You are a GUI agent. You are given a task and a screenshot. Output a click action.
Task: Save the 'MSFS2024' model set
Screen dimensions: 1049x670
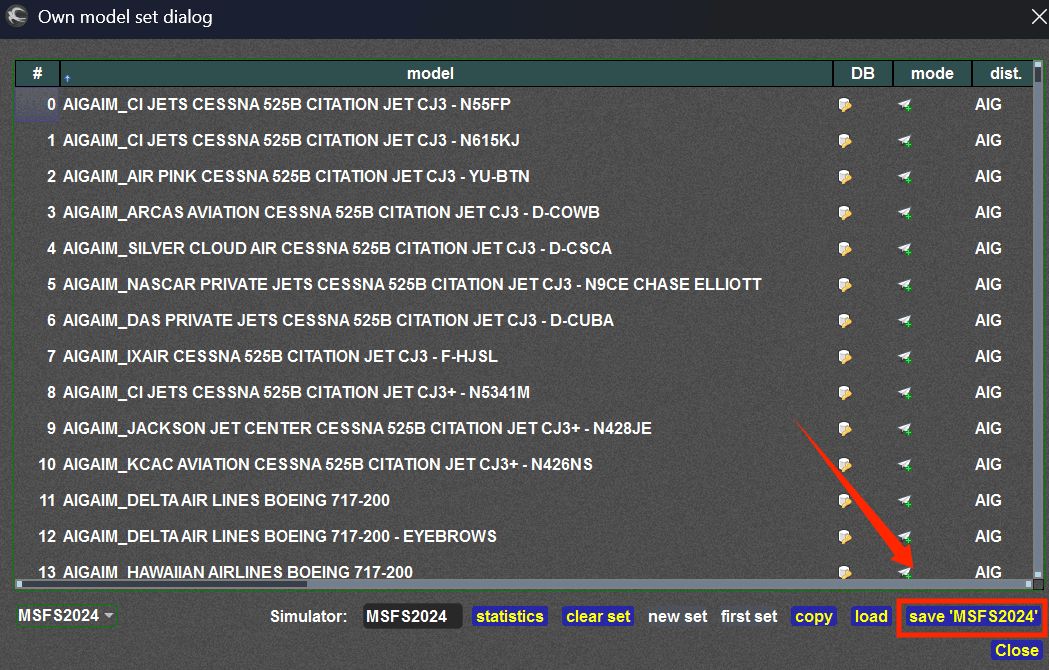(973, 616)
